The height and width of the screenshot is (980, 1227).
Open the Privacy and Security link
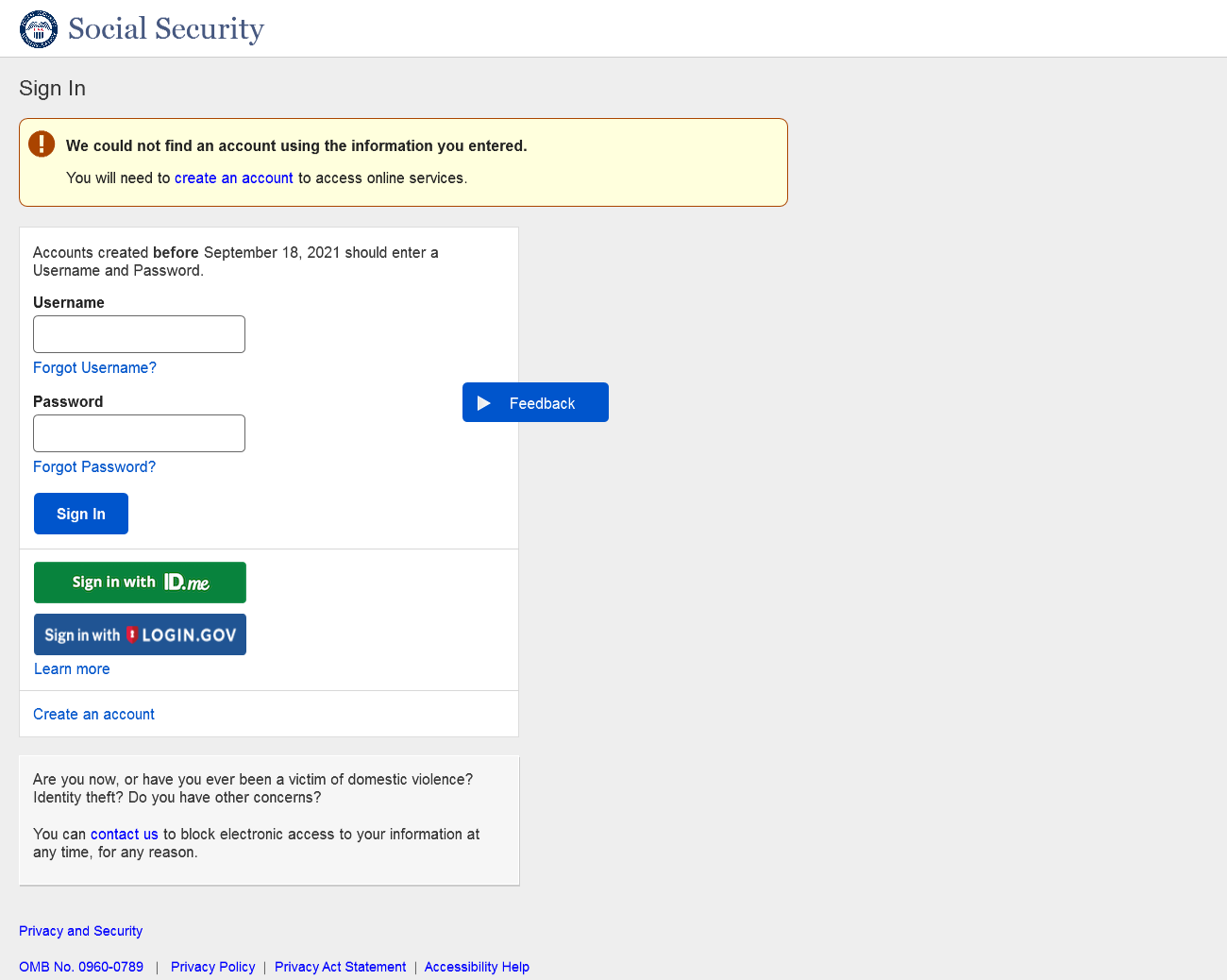point(80,931)
